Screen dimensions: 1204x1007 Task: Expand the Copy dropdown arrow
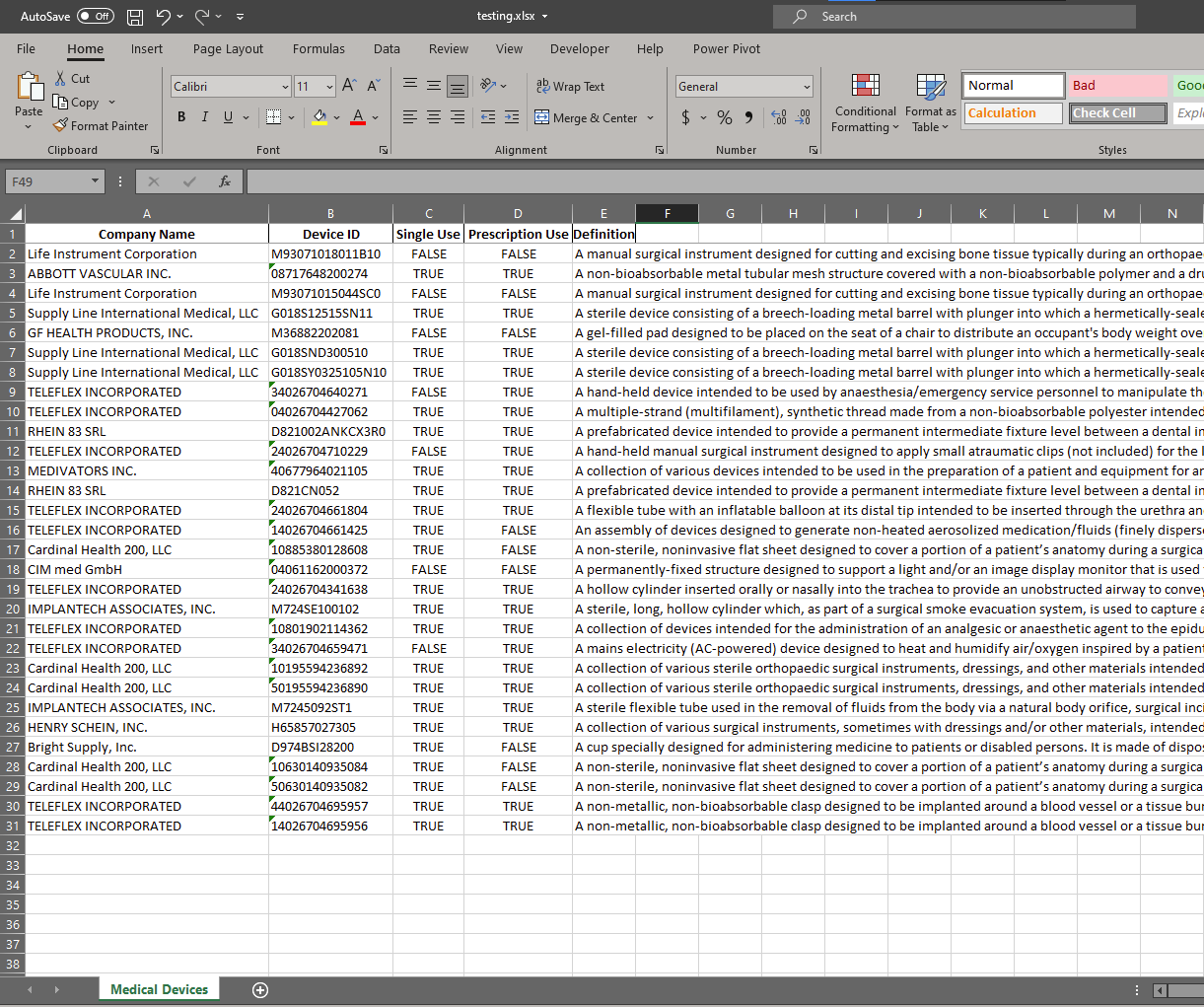(111, 103)
